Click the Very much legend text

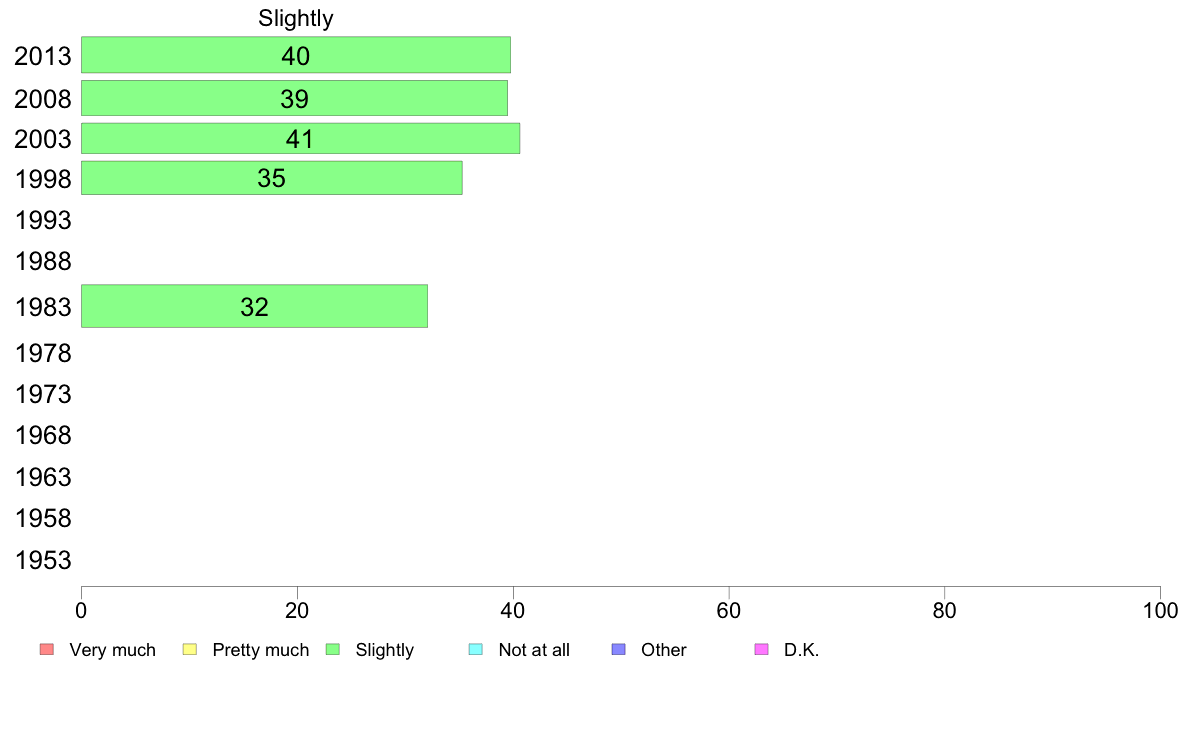tap(112, 650)
